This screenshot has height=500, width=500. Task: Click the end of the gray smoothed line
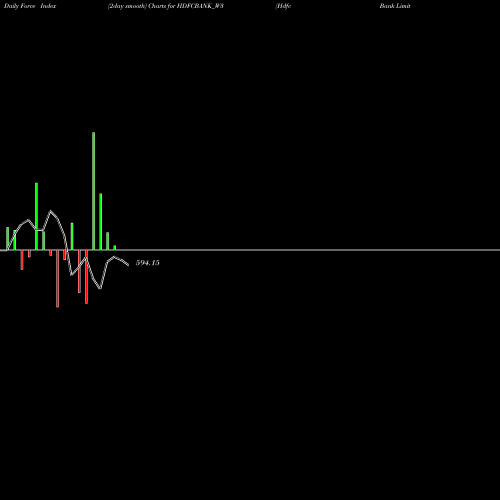[x=128, y=265]
